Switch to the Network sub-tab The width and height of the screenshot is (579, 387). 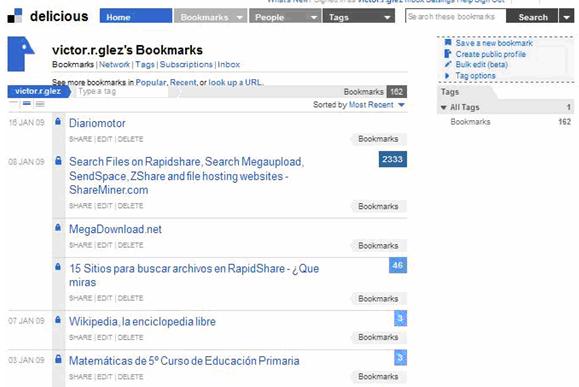(114, 64)
